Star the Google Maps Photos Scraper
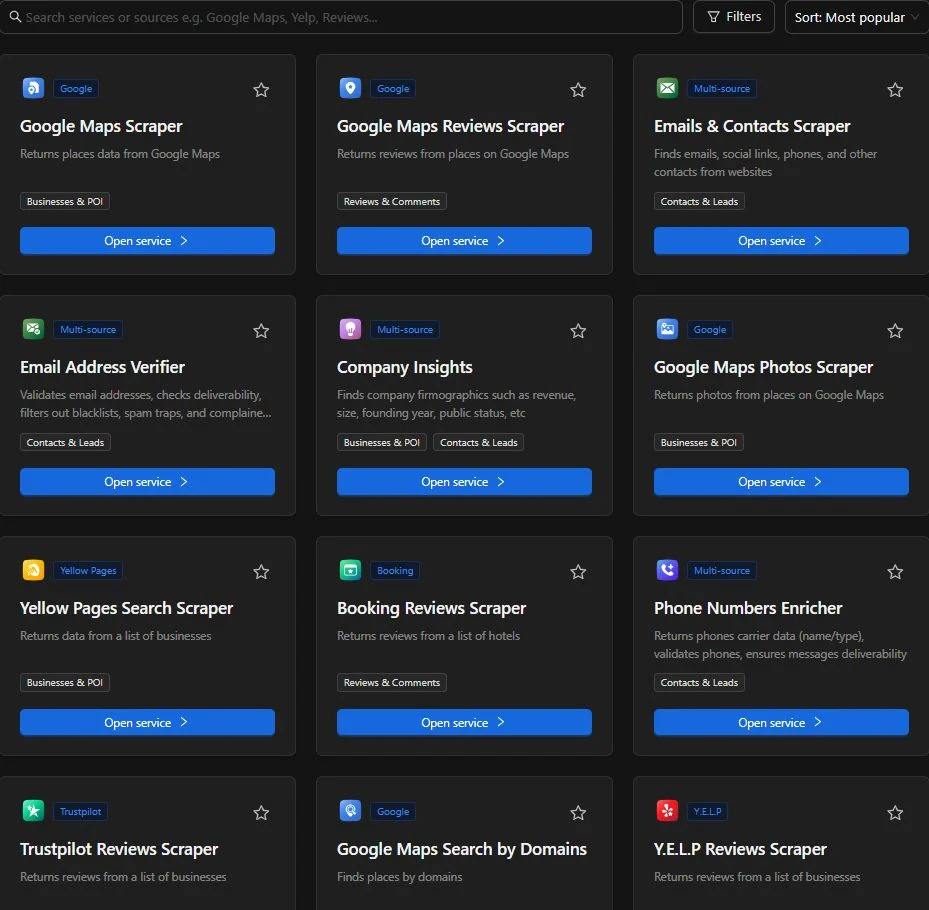Viewport: 929px width, 910px height. 895,331
